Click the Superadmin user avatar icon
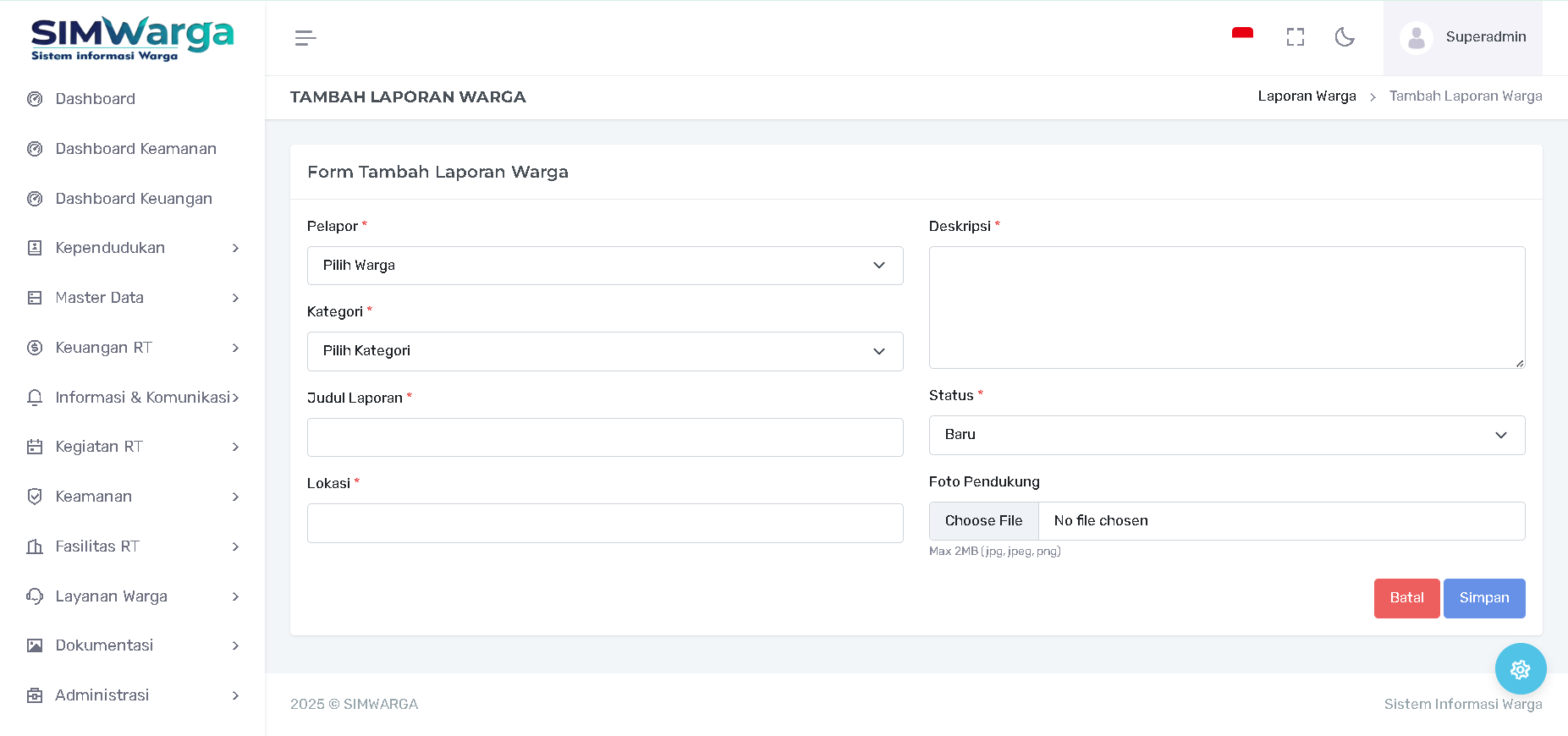This screenshot has height=736, width=1568. 1417,38
